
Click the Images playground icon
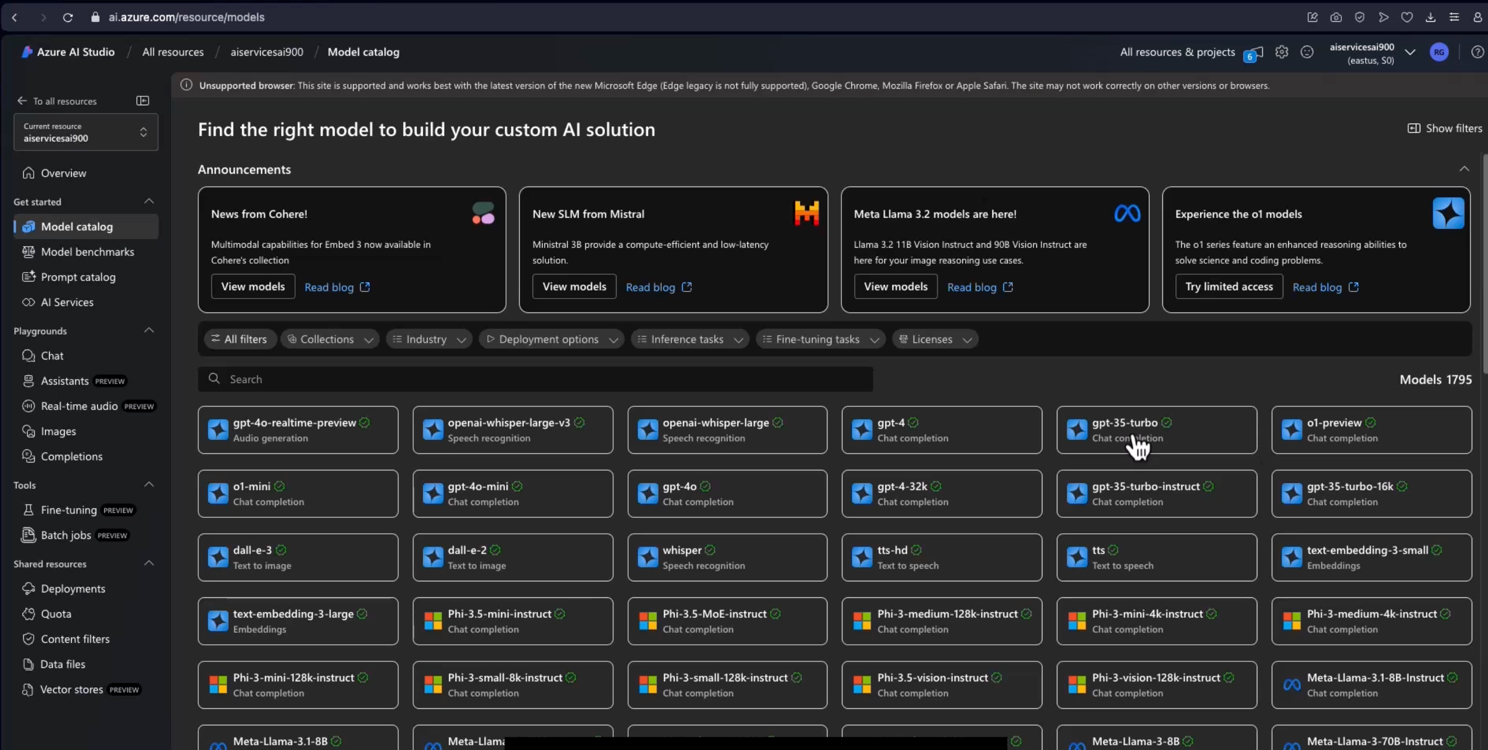[28, 431]
